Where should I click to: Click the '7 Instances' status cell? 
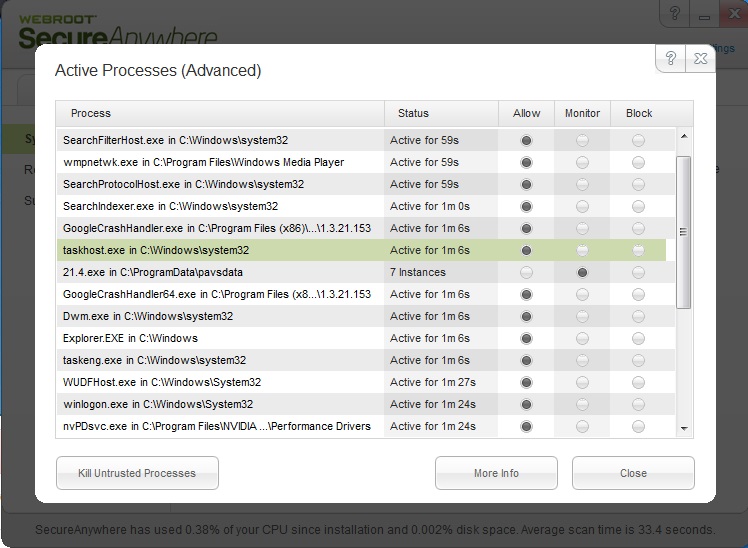tap(441, 272)
